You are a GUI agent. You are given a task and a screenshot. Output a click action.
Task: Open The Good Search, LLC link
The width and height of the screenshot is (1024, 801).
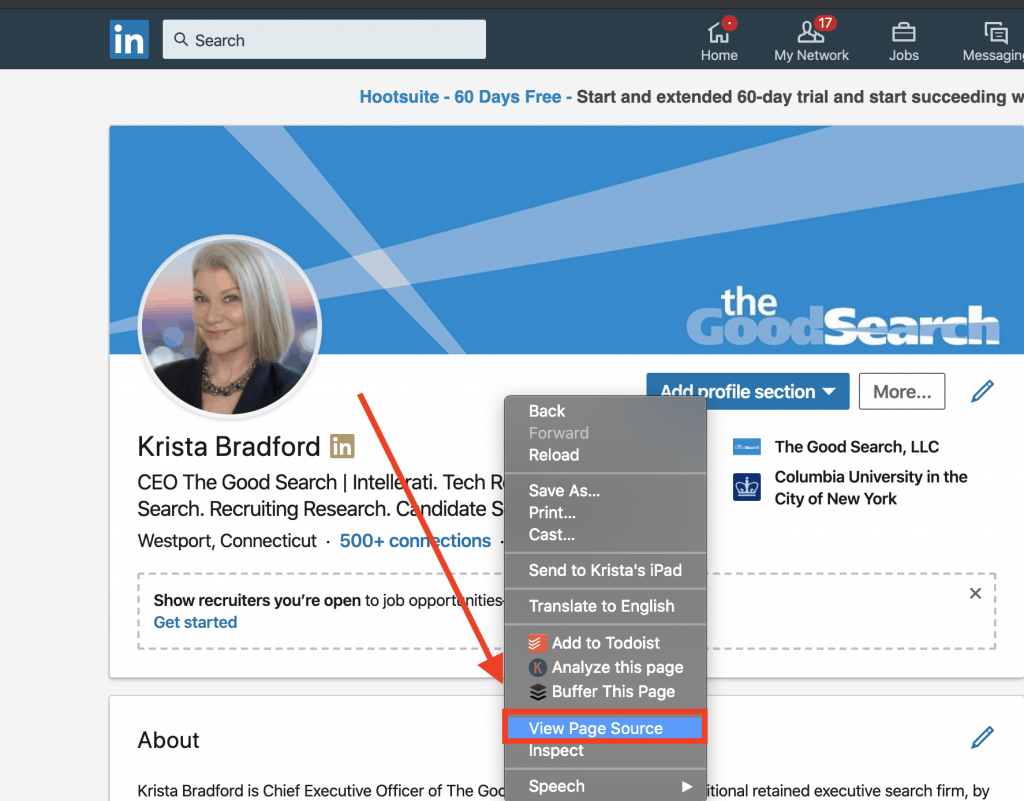coord(857,447)
